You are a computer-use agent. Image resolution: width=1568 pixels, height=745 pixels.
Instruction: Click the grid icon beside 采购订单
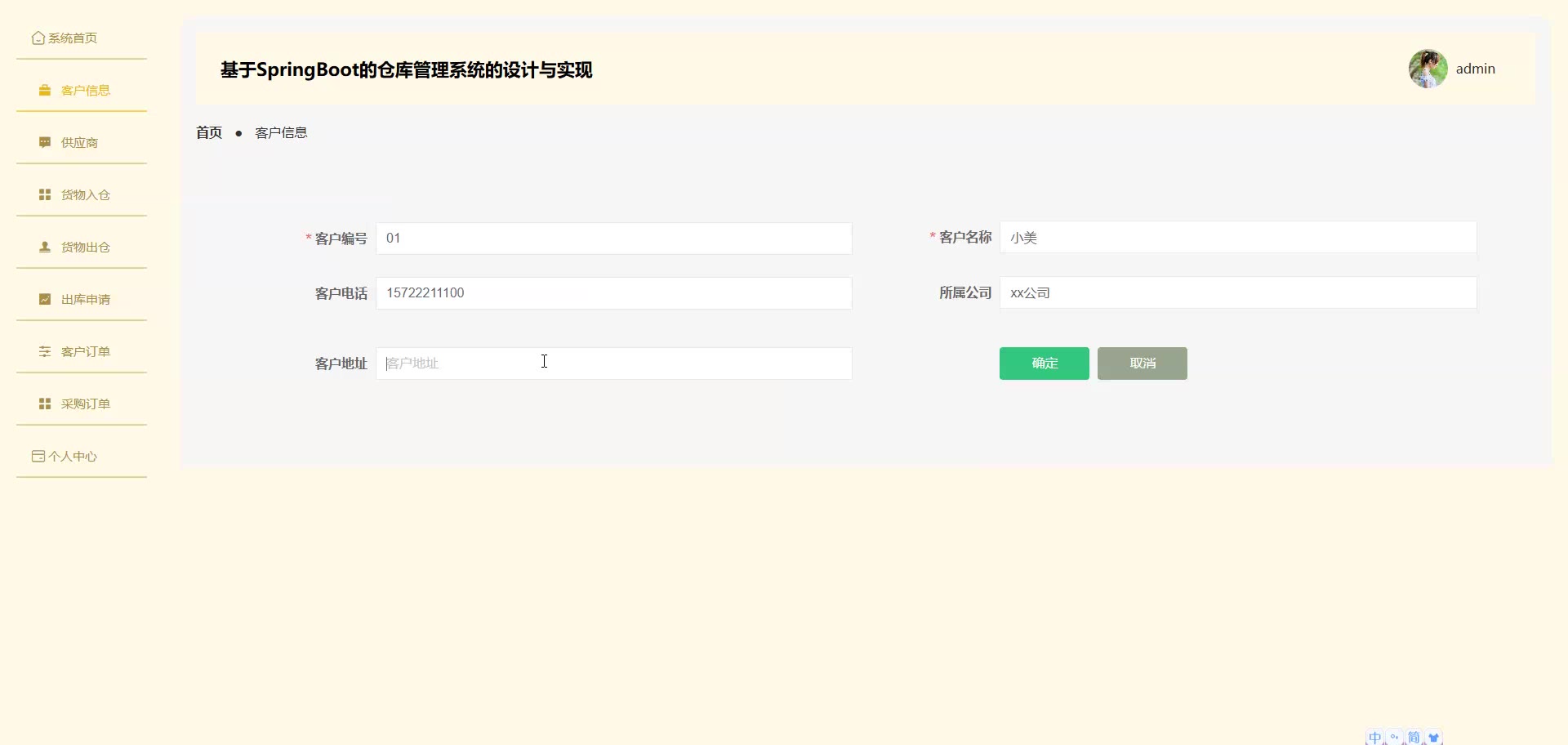pyautogui.click(x=45, y=404)
